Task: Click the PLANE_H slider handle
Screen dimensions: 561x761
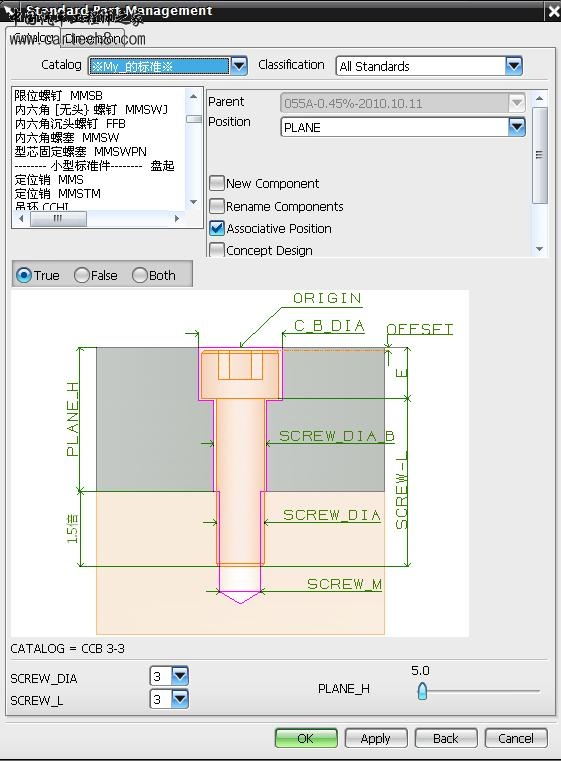Action: click(x=422, y=691)
